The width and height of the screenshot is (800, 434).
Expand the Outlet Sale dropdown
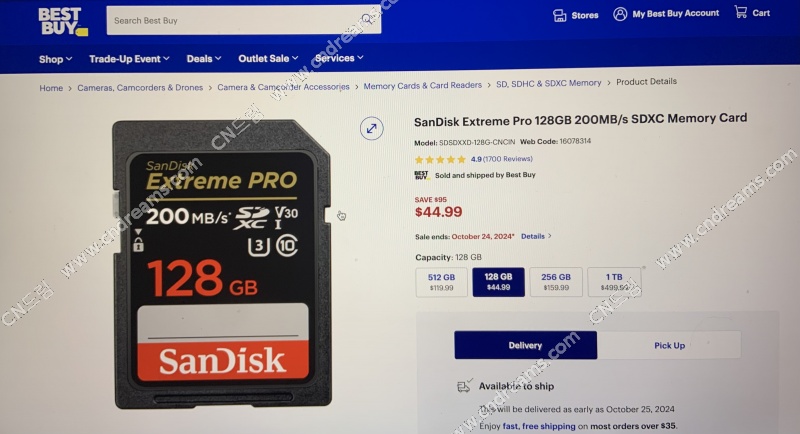(268, 59)
